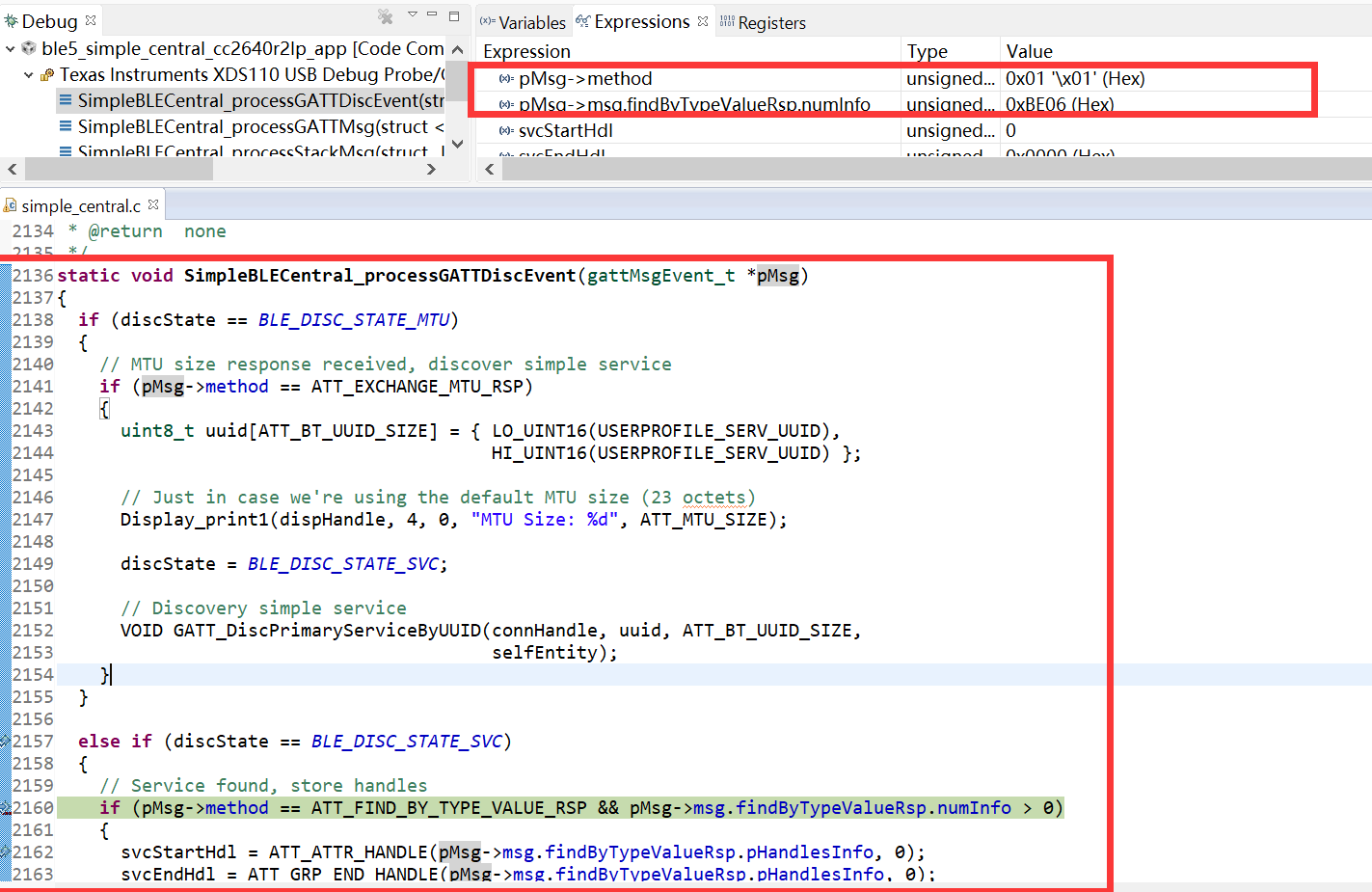The image size is (1372, 892).
Task: Click the XDS110 Debug Probe thread icon
Action: coord(46,74)
